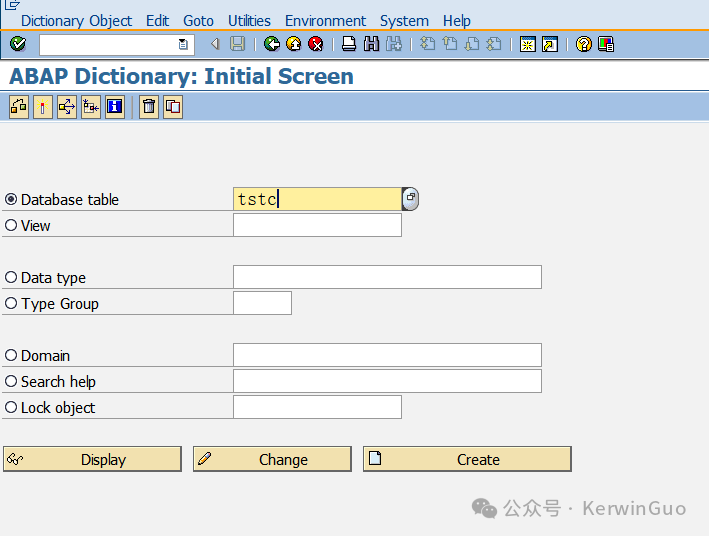Screen dimensions: 709x536
Task: Click the Lock object input field
Action: click(x=317, y=407)
